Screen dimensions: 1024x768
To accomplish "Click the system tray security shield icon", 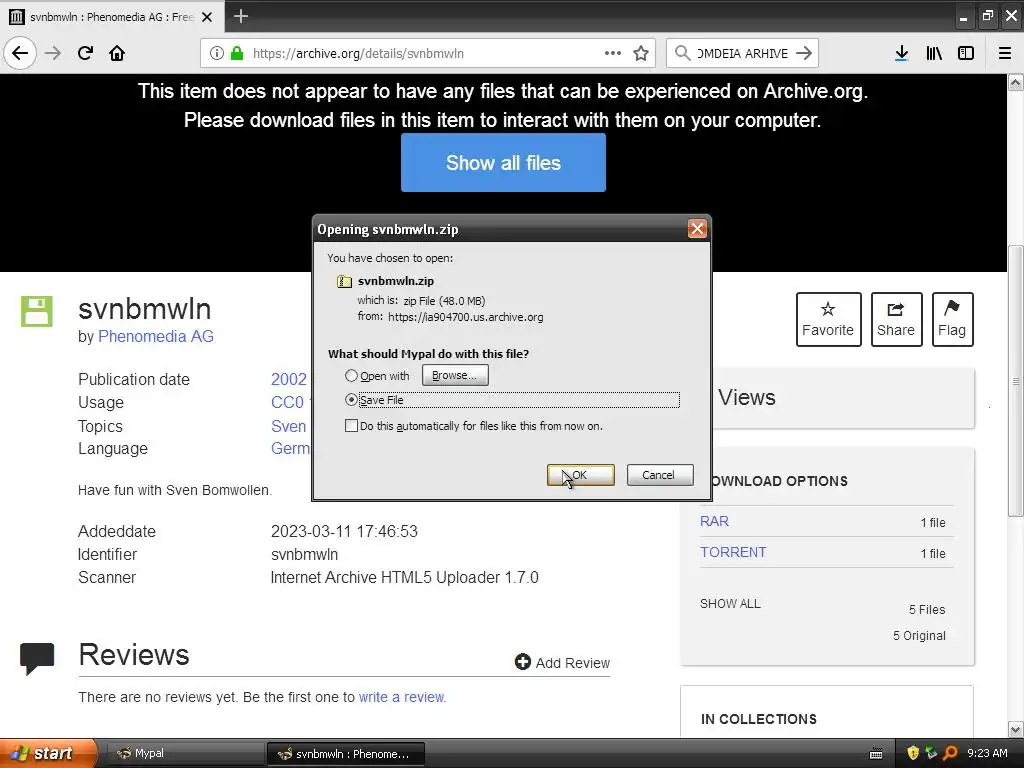I will point(913,753).
